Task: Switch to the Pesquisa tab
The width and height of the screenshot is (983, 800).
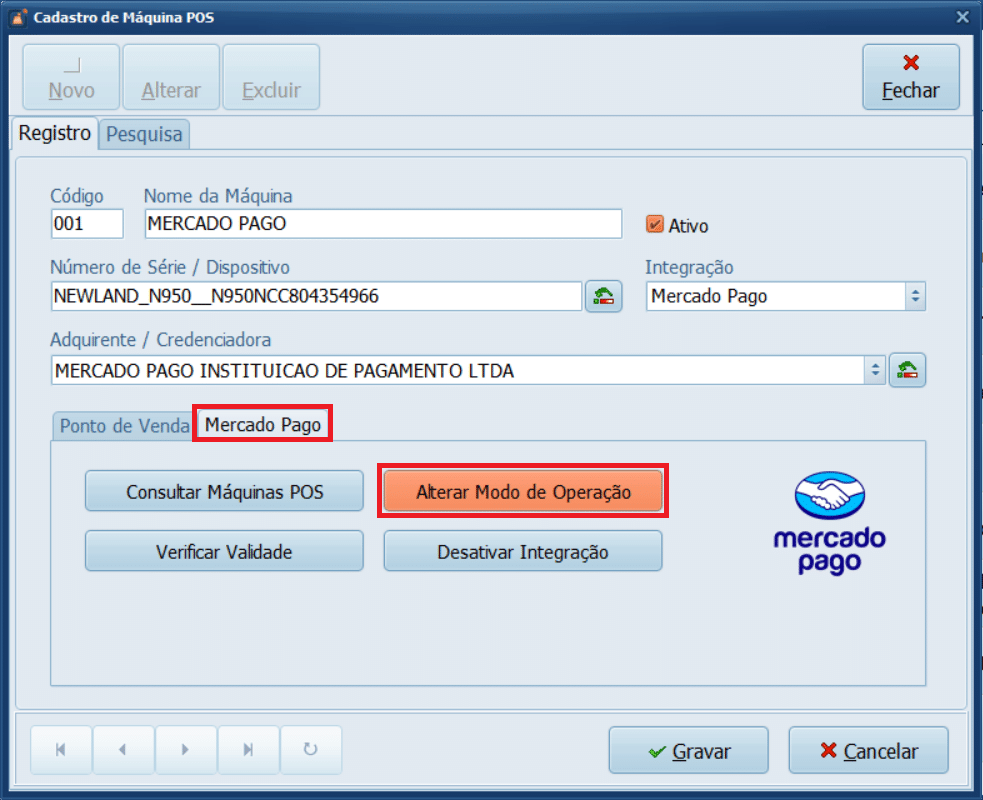Action: pos(145,134)
